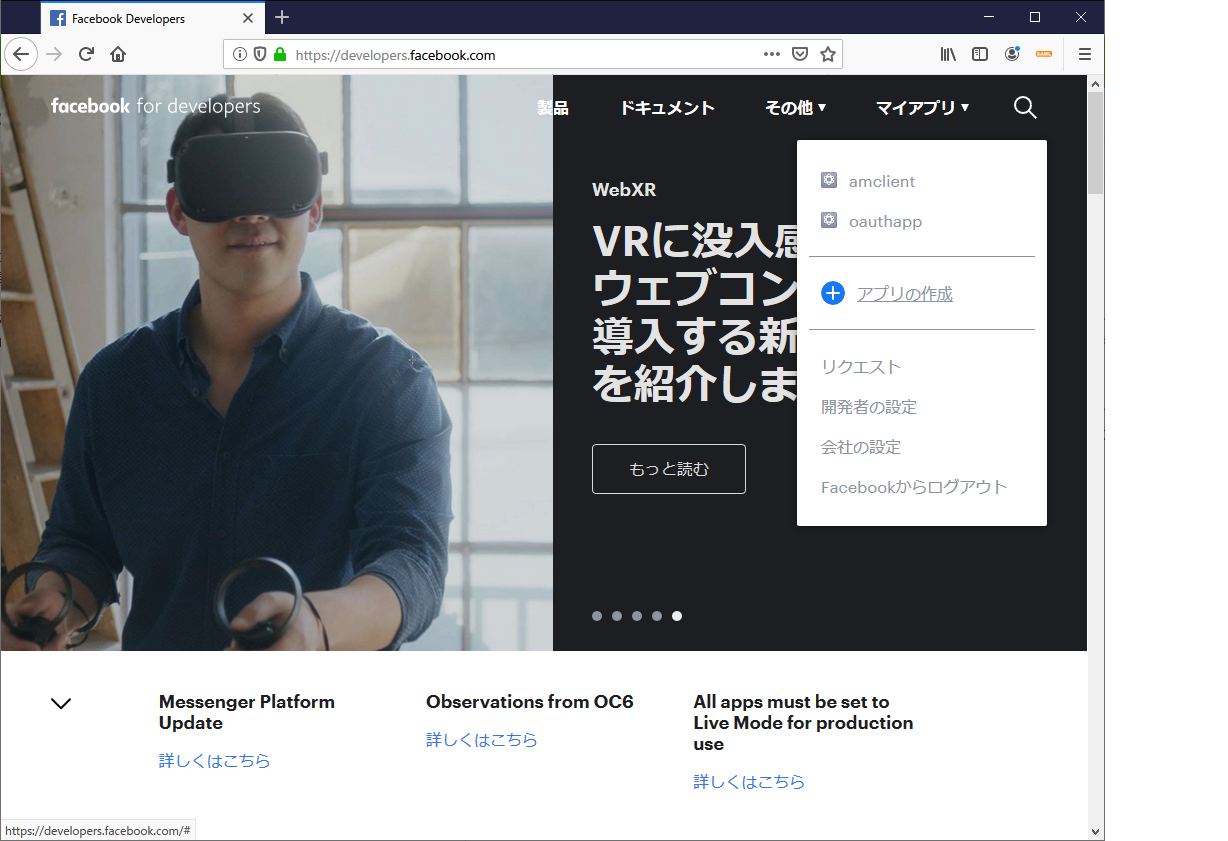The height and width of the screenshot is (841, 1228).
Task: Click the Observations from OC6 heading
Action: [530, 702]
